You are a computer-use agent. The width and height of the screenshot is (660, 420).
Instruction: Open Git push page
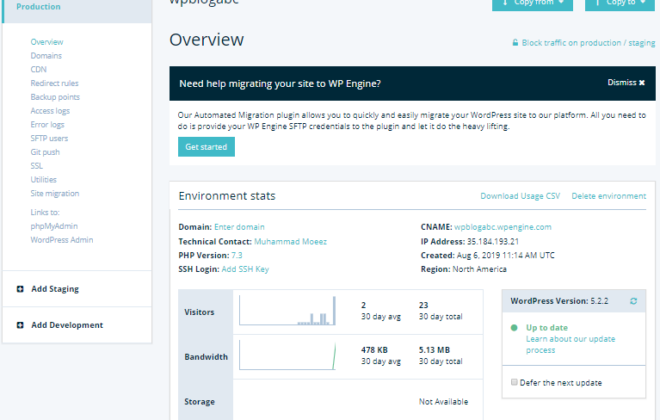45,152
